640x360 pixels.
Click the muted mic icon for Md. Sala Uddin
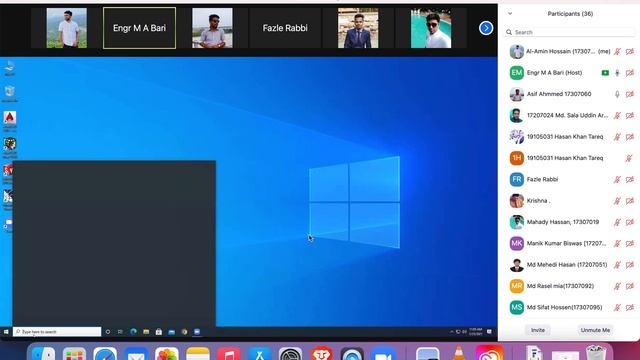coord(617,116)
